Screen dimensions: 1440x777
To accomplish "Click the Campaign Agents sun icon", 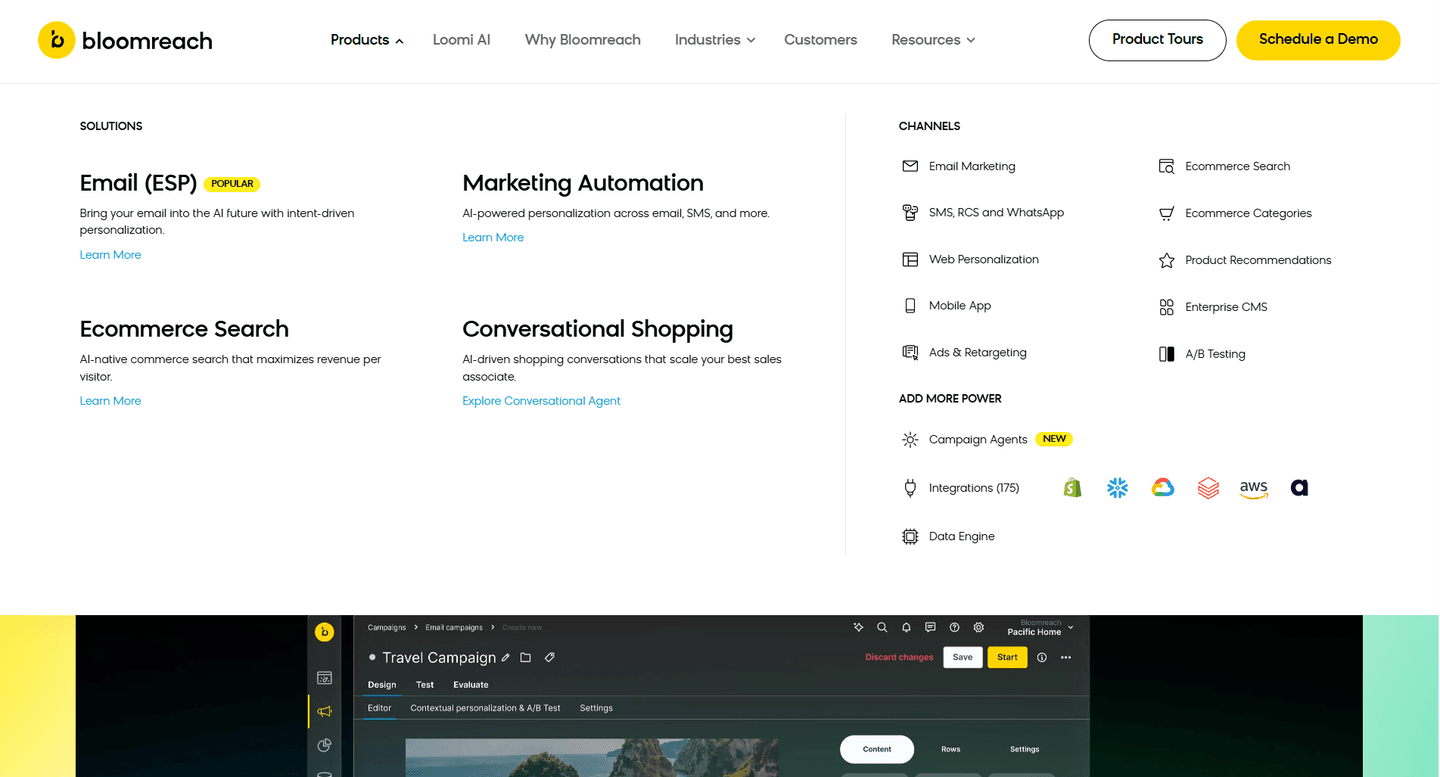I will click(x=910, y=439).
